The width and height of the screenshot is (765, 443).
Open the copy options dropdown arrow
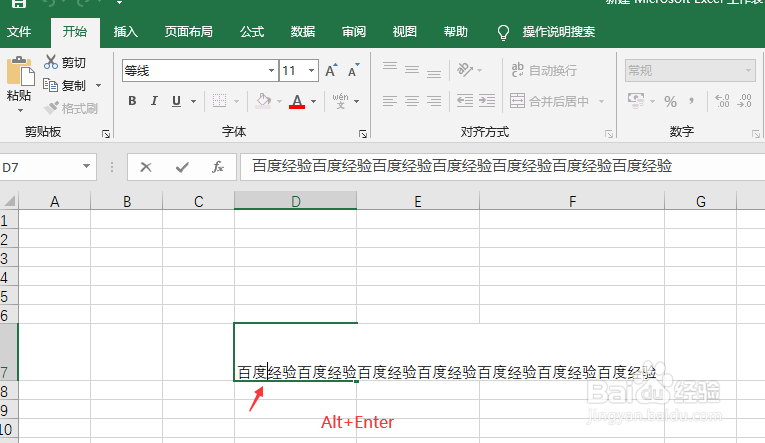click(x=99, y=85)
